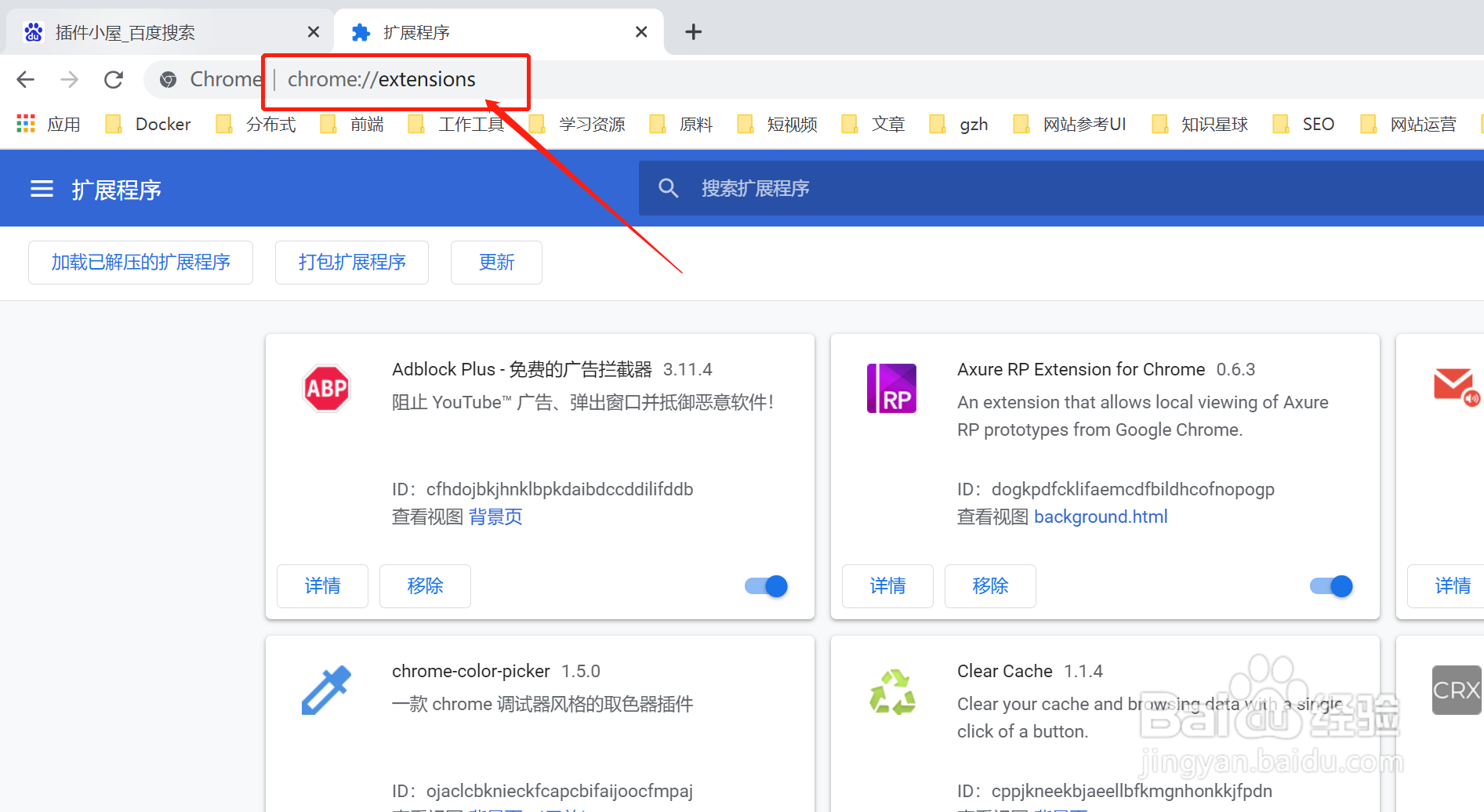Open the 前端 bookmark folder

point(352,124)
